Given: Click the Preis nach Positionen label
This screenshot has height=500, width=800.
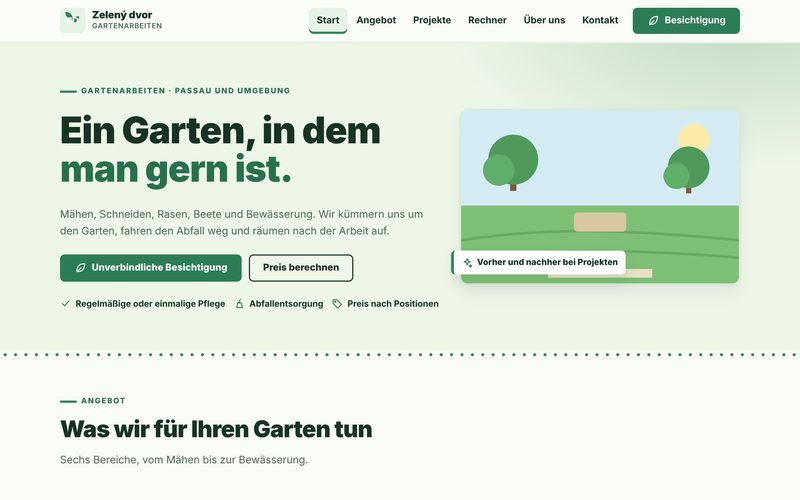Looking at the screenshot, I should coord(393,304).
